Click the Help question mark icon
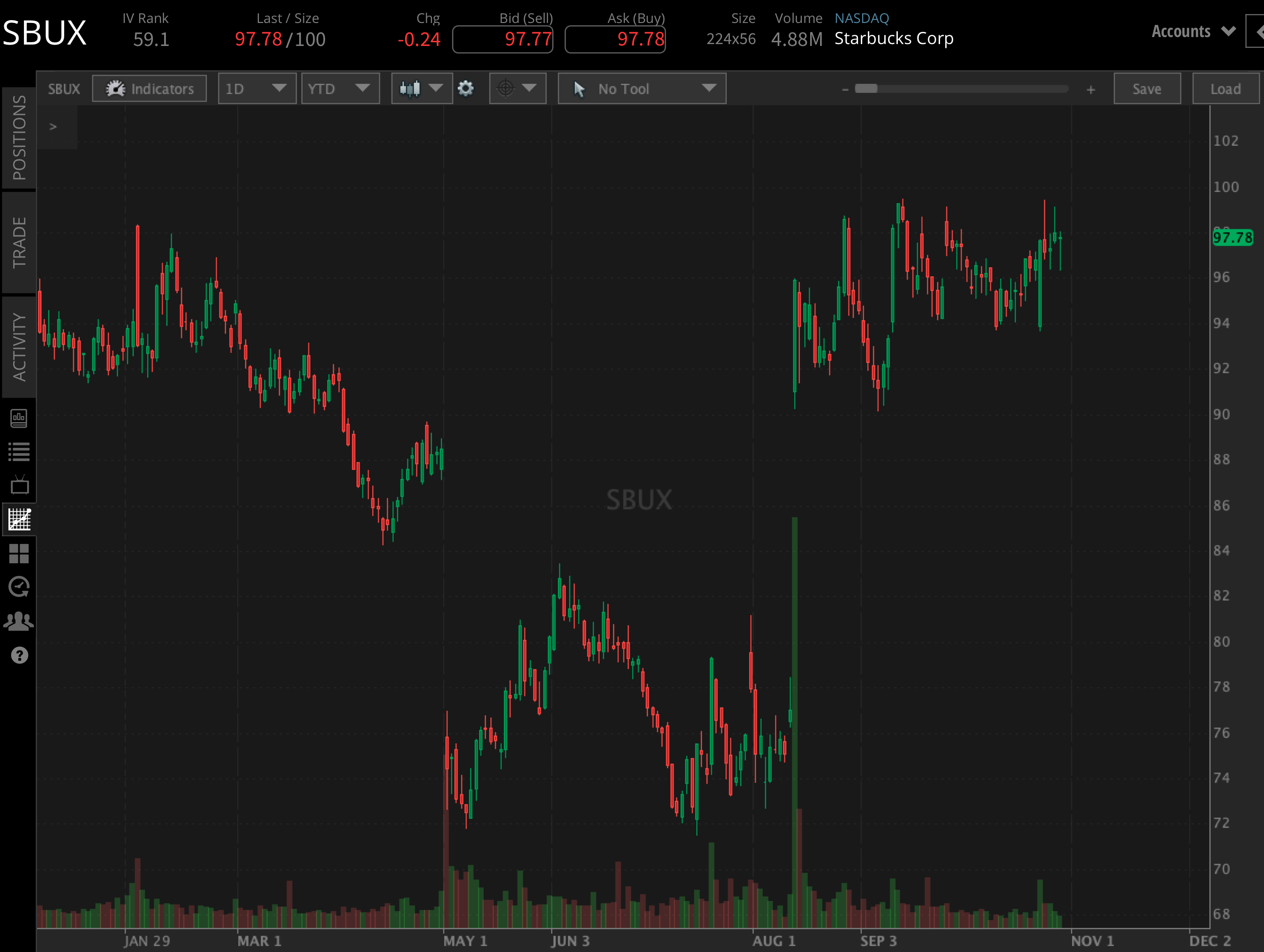 tap(19, 655)
